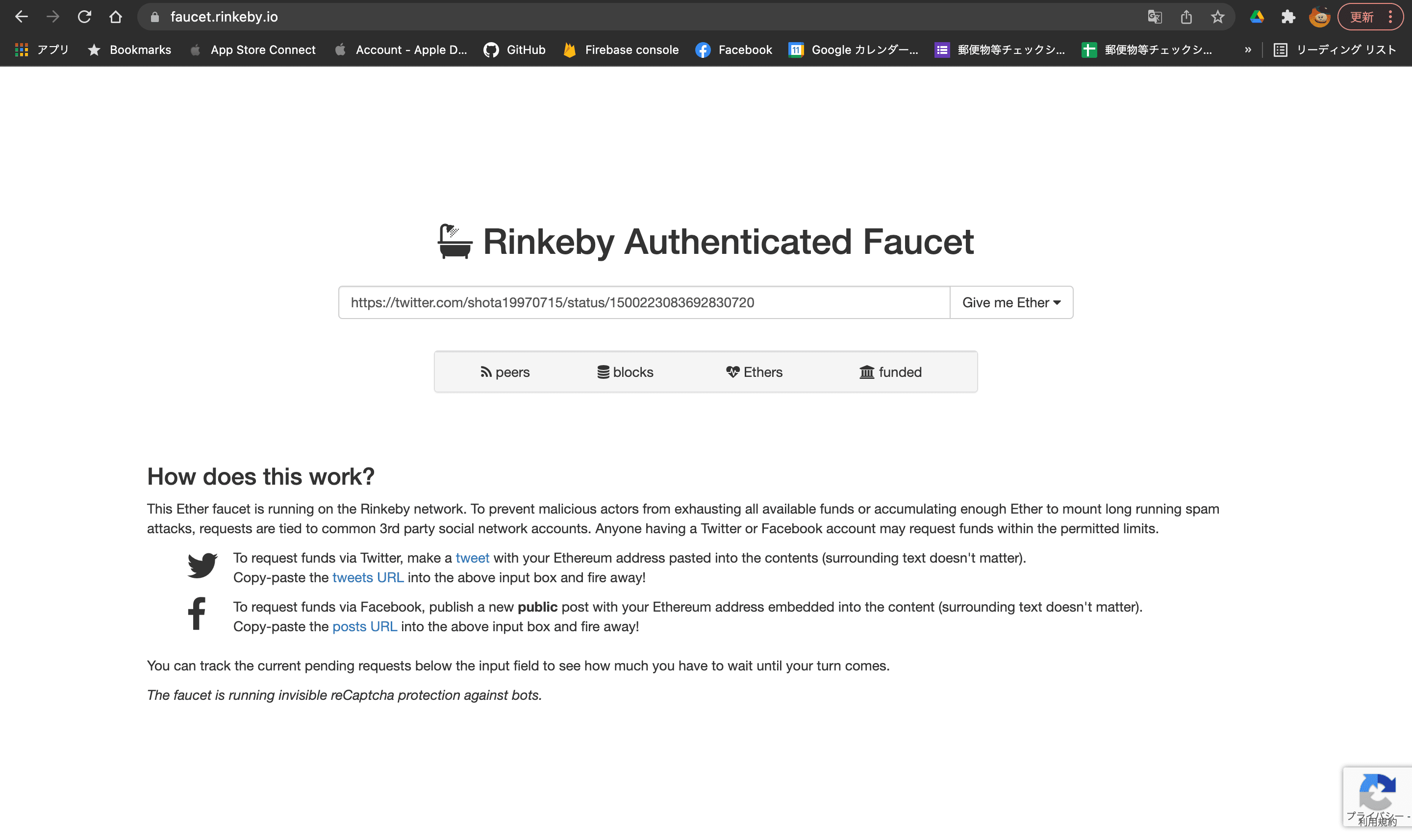The image size is (1412, 840).
Task: Open the purple 郵便物等チェックシ bookmark
Action: click(1000, 50)
